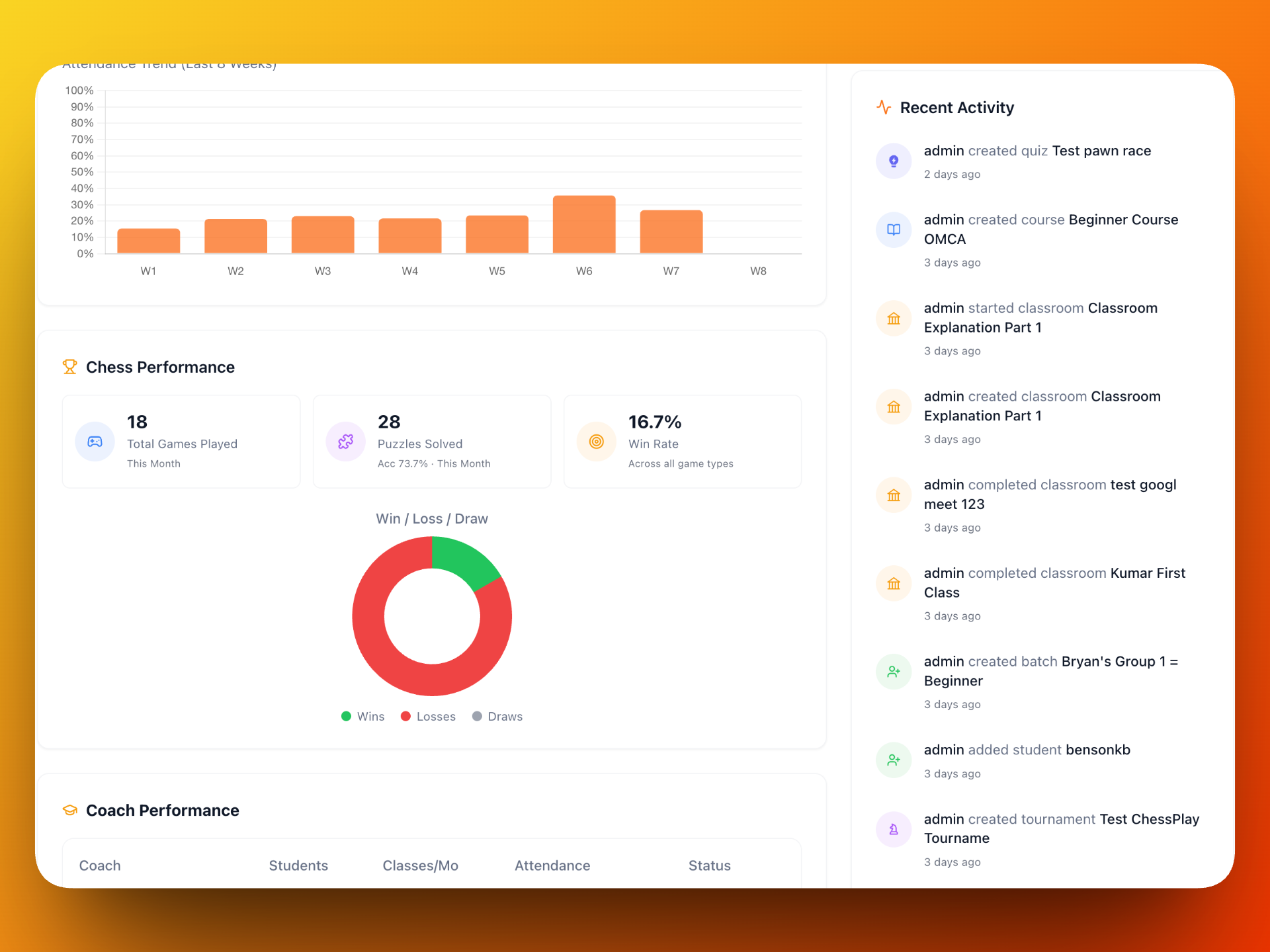Click the user-plus icon for student bensonkb
Viewport: 1270px width, 952px height.
click(894, 760)
